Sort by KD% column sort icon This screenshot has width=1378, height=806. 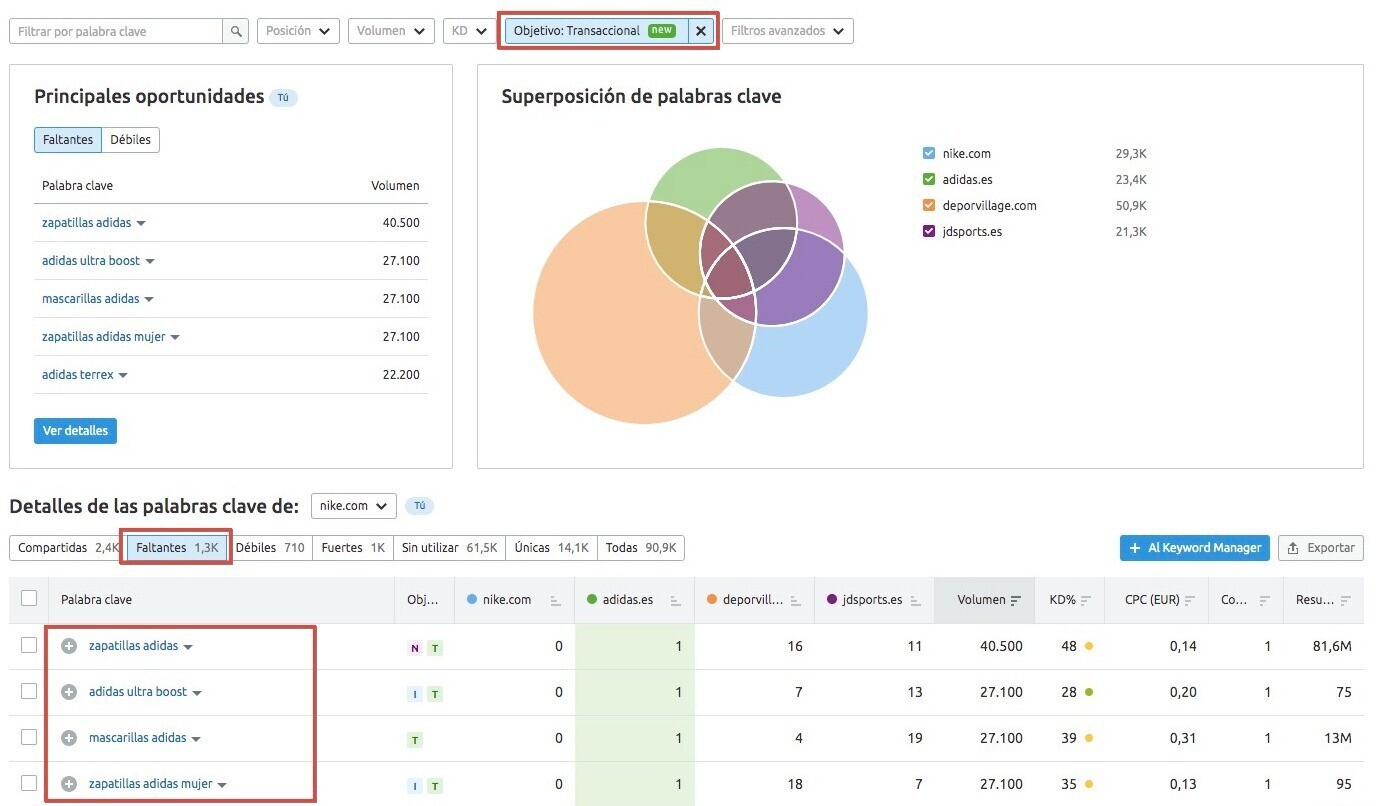click(x=1086, y=600)
